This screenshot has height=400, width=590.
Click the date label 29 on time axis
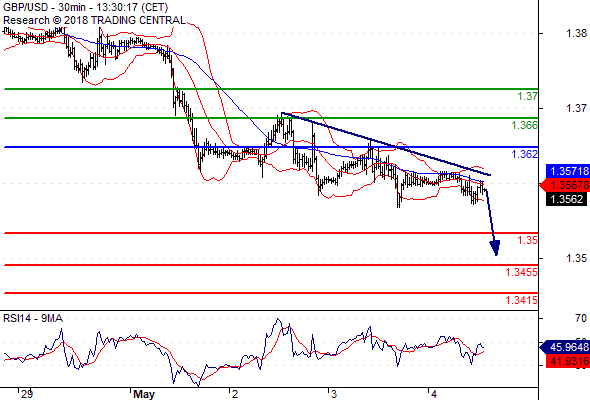tap(27, 394)
